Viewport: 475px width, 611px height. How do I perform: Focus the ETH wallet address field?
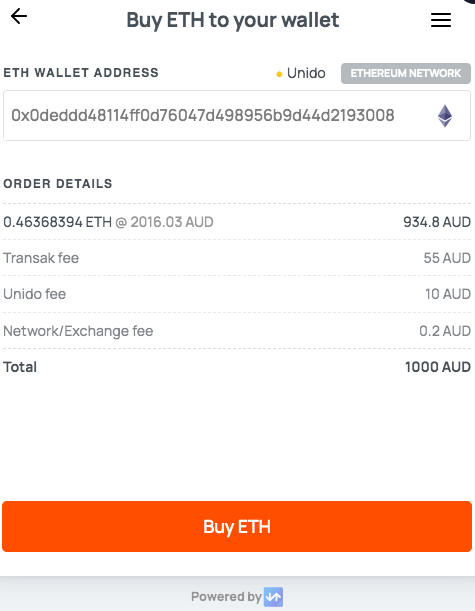(237, 116)
